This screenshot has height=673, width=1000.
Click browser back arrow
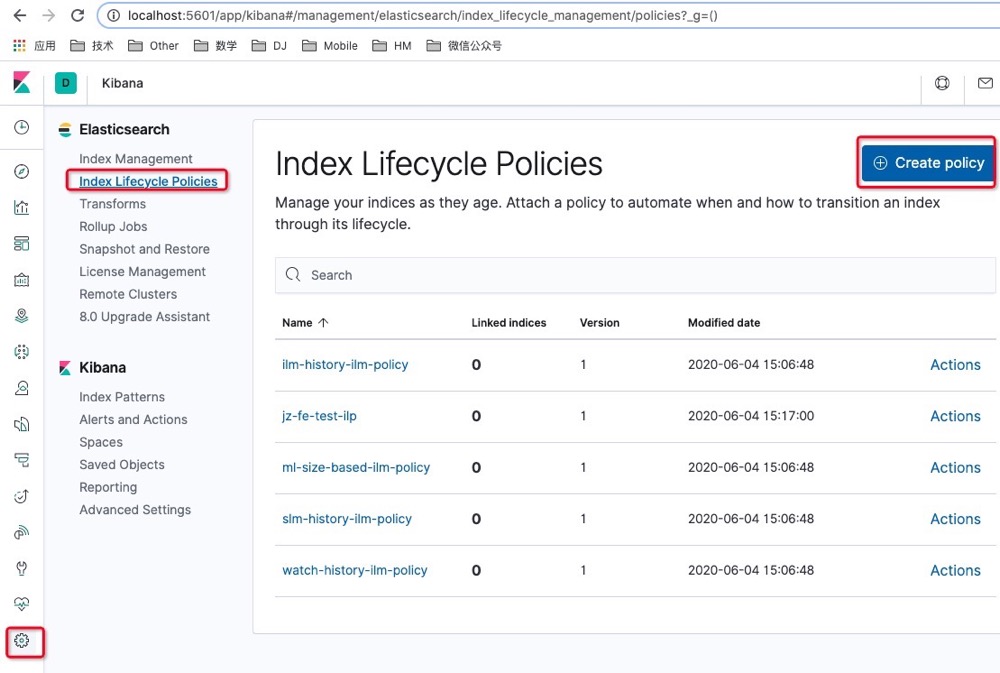[20, 15]
